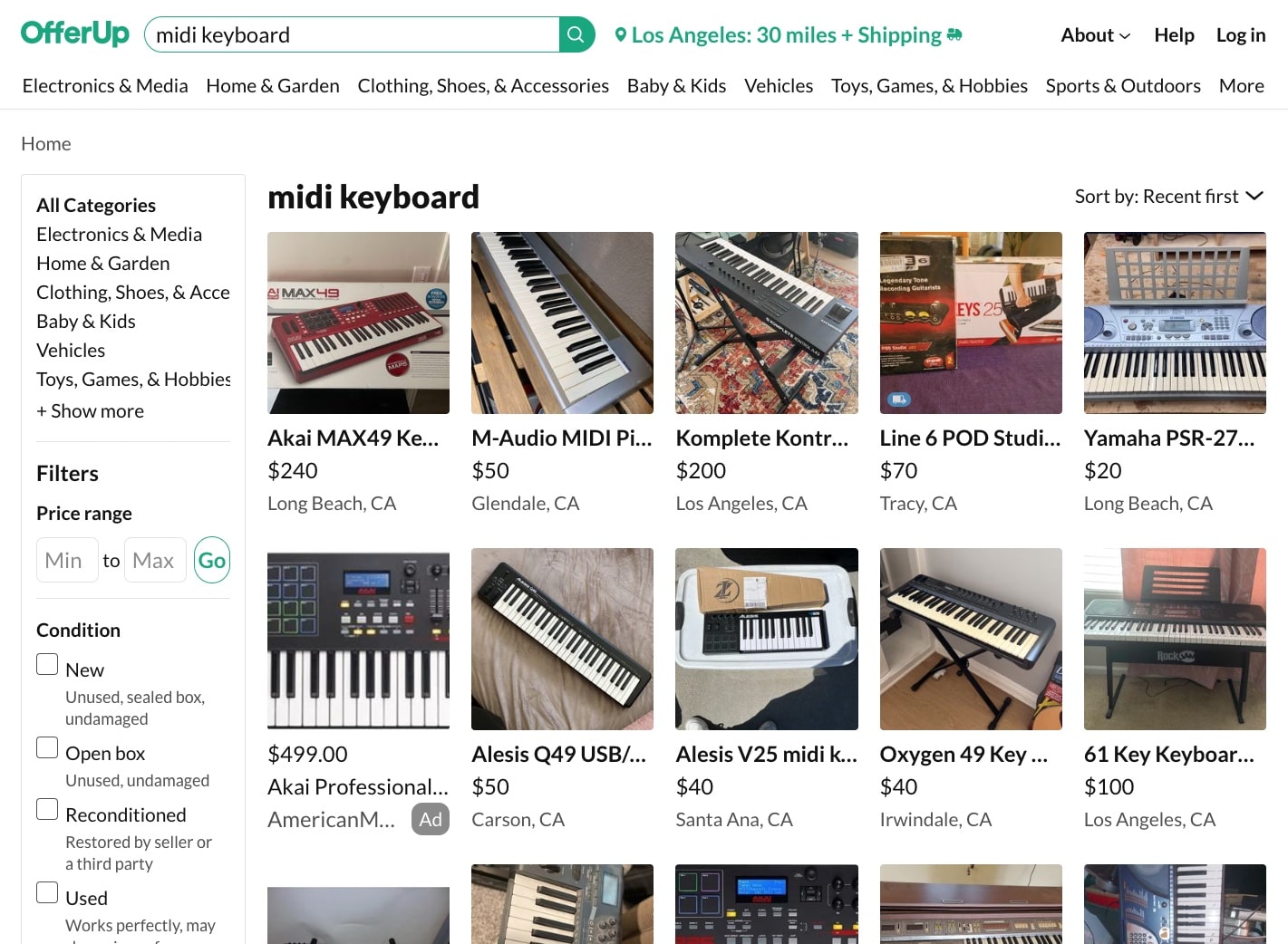
Task: Click inside the Min price field
Action: 66,560
